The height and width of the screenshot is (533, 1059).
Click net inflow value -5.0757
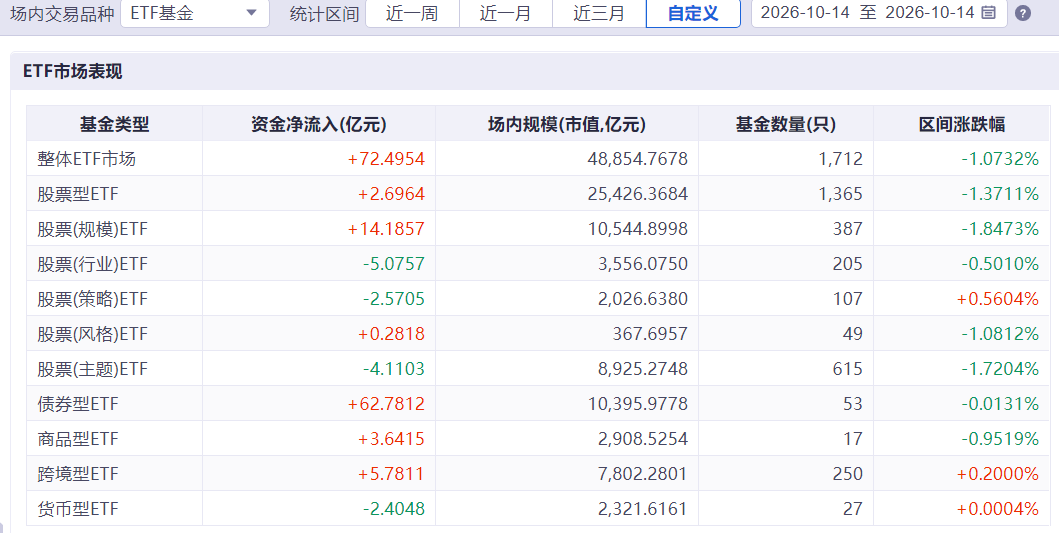click(394, 264)
